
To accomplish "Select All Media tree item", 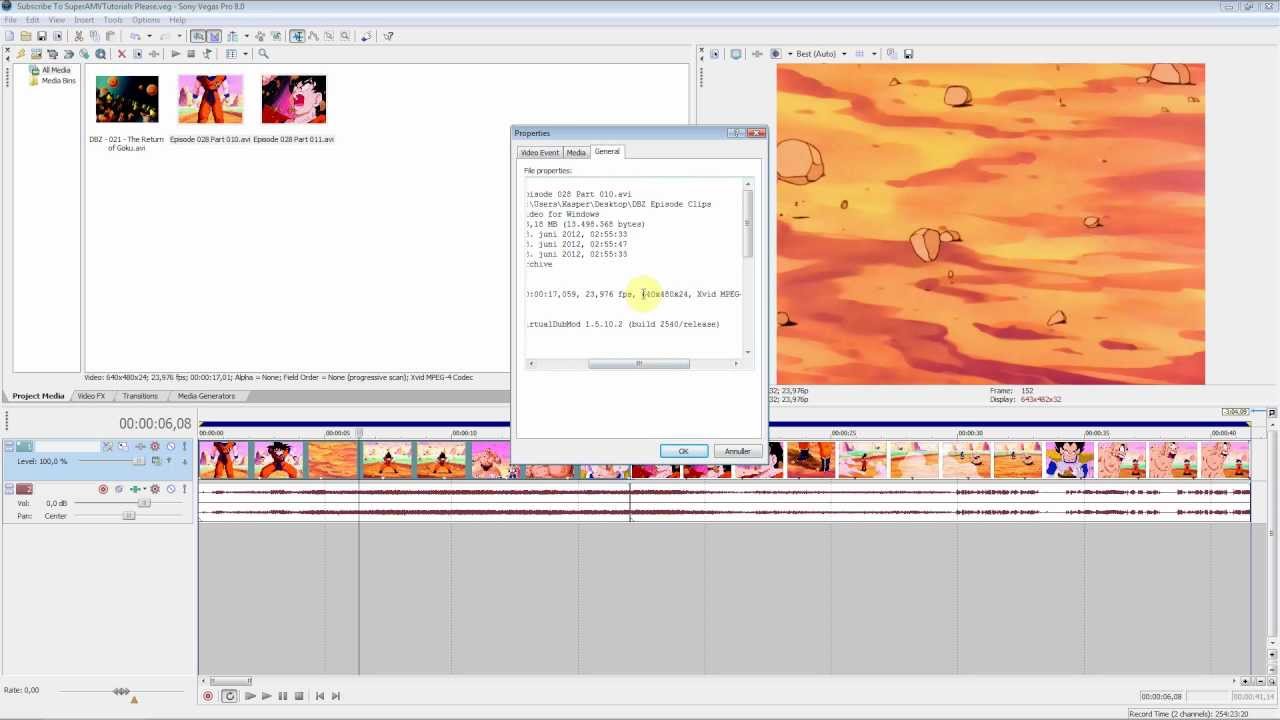I will pos(55,70).
